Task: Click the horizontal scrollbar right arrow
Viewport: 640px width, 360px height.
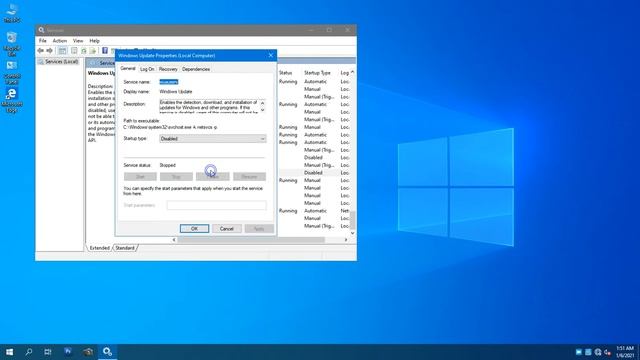Action: tap(346, 240)
